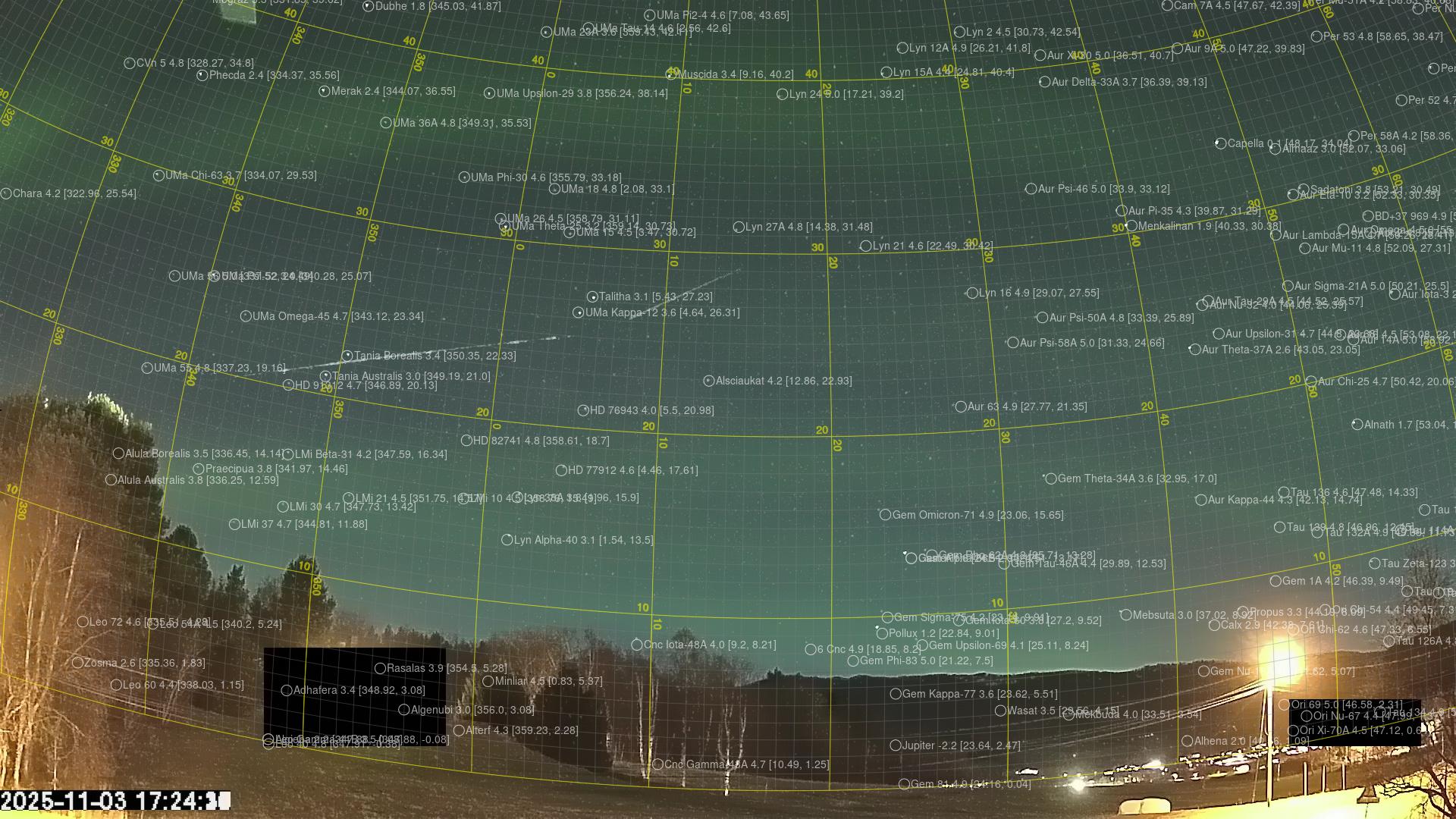
Task: Click the HD 76943 star label
Action: point(651,410)
